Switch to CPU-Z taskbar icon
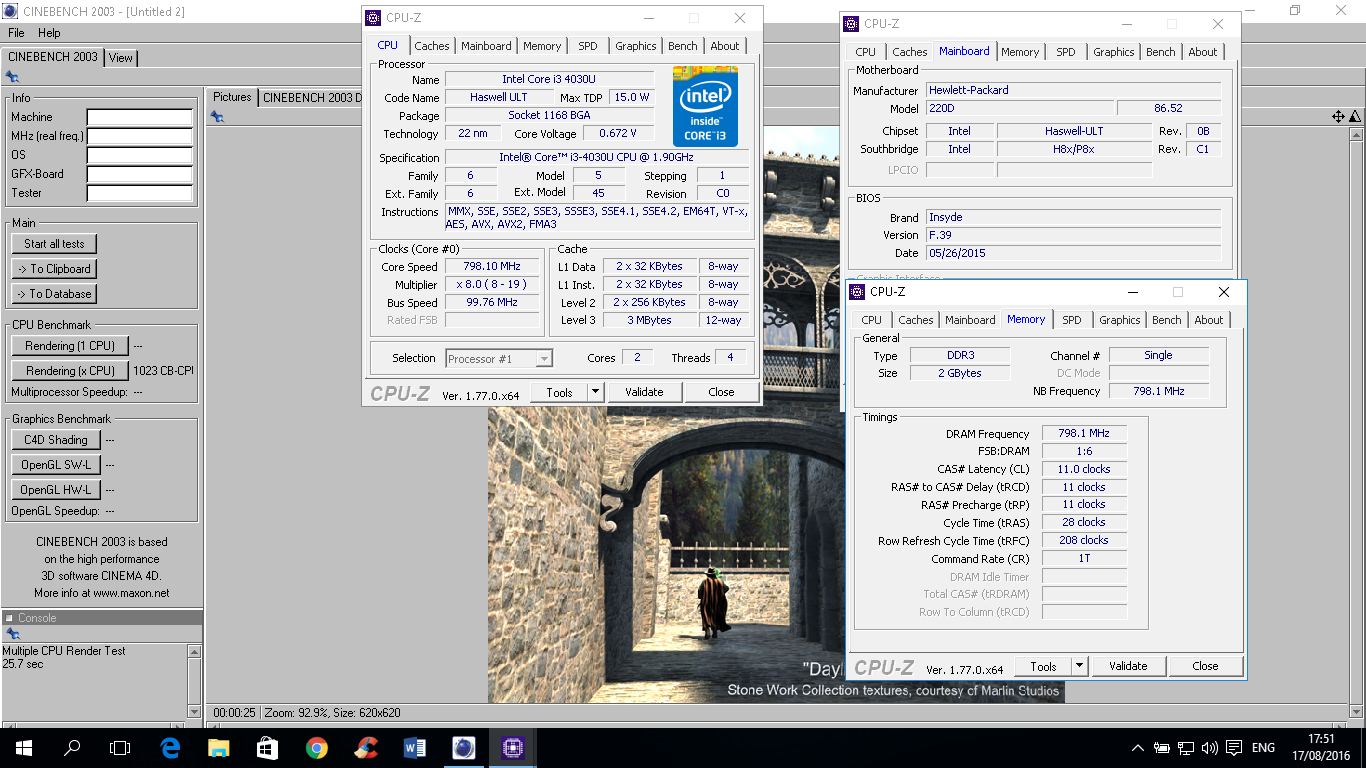 [512, 747]
